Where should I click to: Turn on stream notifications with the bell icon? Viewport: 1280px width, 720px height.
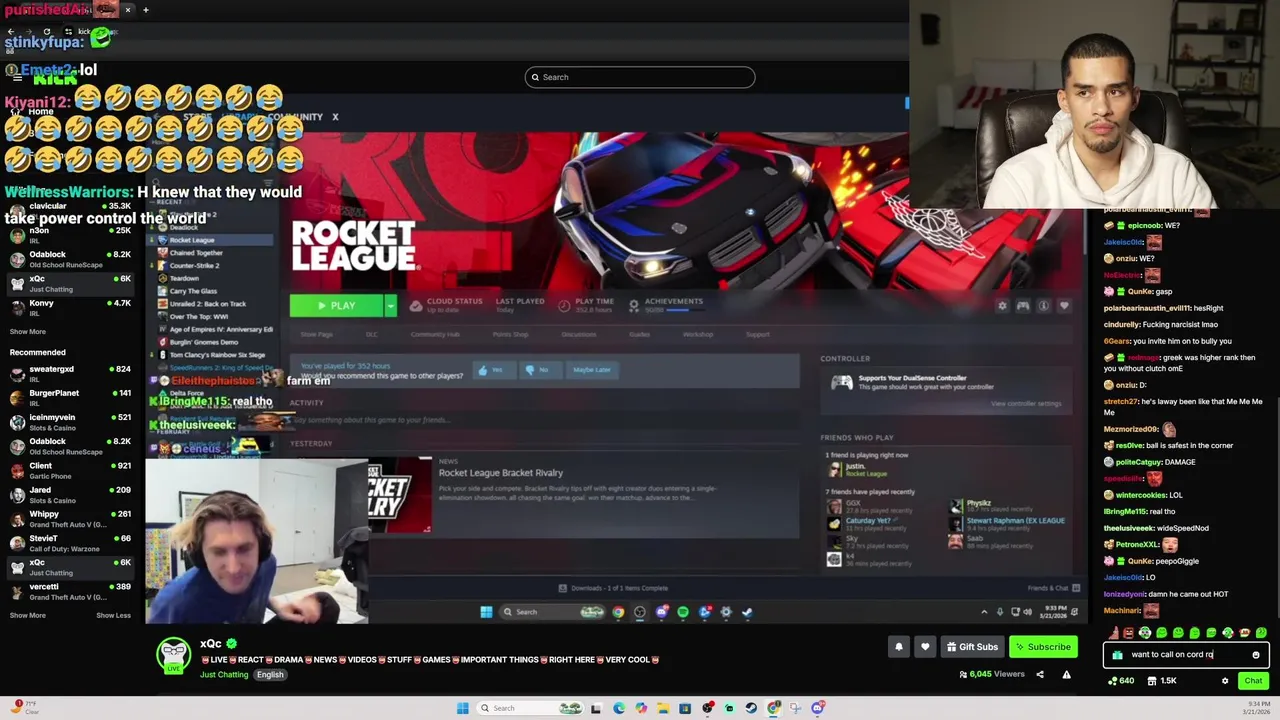pos(898,647)
